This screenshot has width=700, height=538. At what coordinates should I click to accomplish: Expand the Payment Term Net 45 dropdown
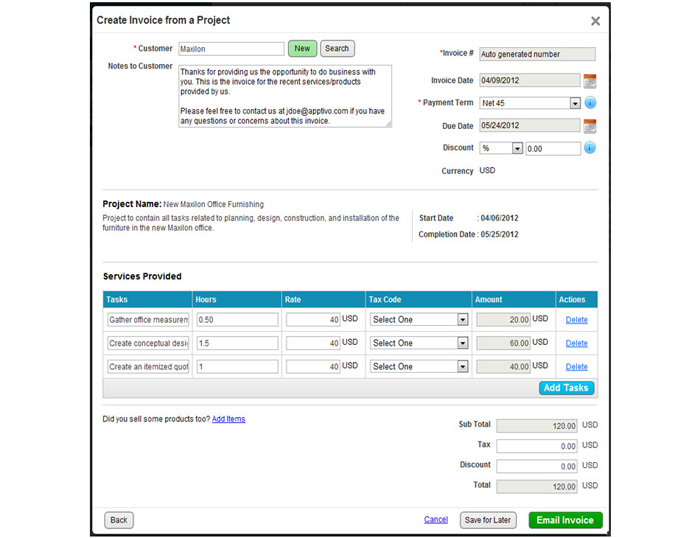[575, 103]
